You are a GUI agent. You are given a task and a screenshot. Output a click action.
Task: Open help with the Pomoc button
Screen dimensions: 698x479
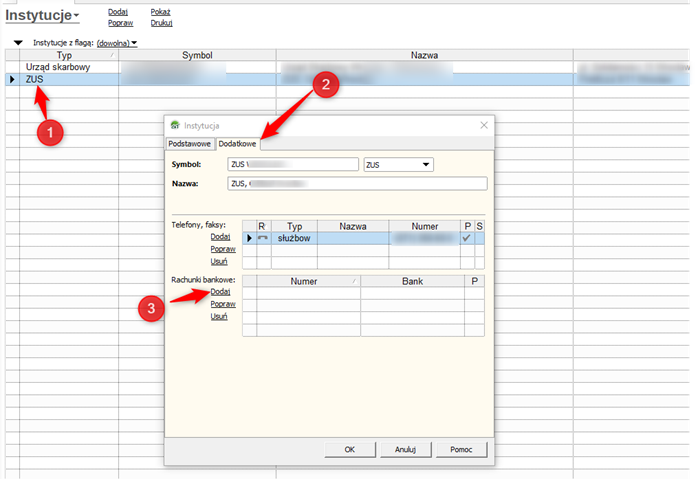(x=461, y=450)
